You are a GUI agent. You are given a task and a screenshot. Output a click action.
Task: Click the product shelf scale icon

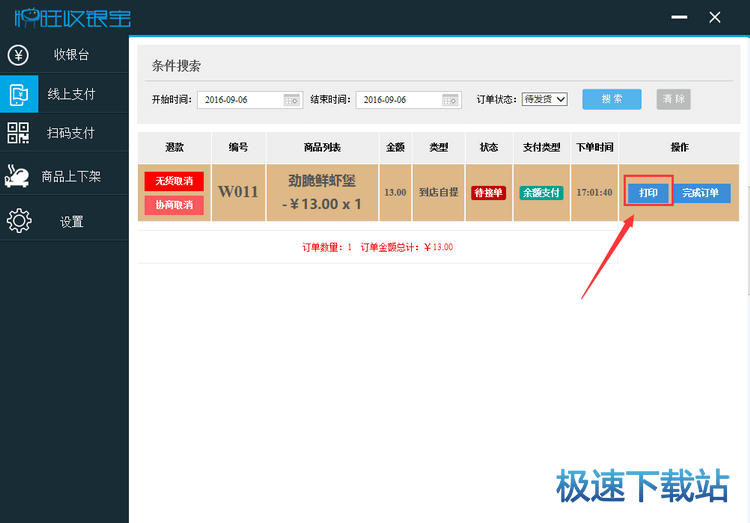coord(17,176)
